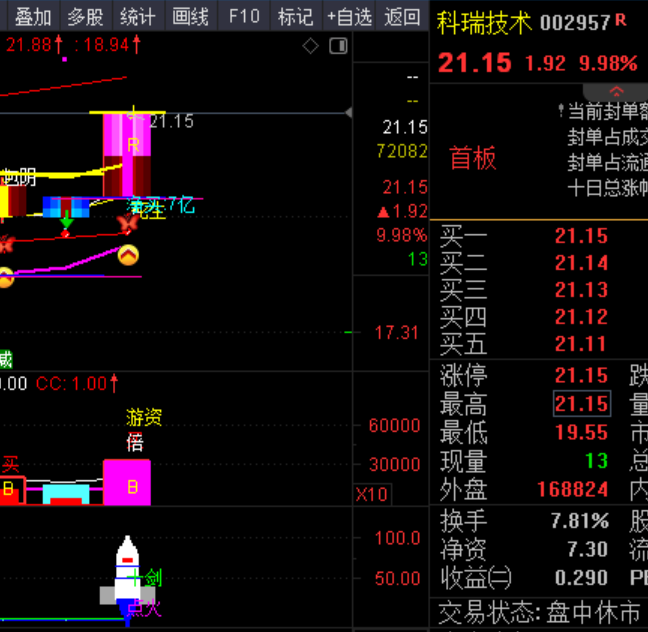Viewport: 648px width, 632px height.
Task: Select the 买一 price 21.15
Action: click(x=581, y=236)
